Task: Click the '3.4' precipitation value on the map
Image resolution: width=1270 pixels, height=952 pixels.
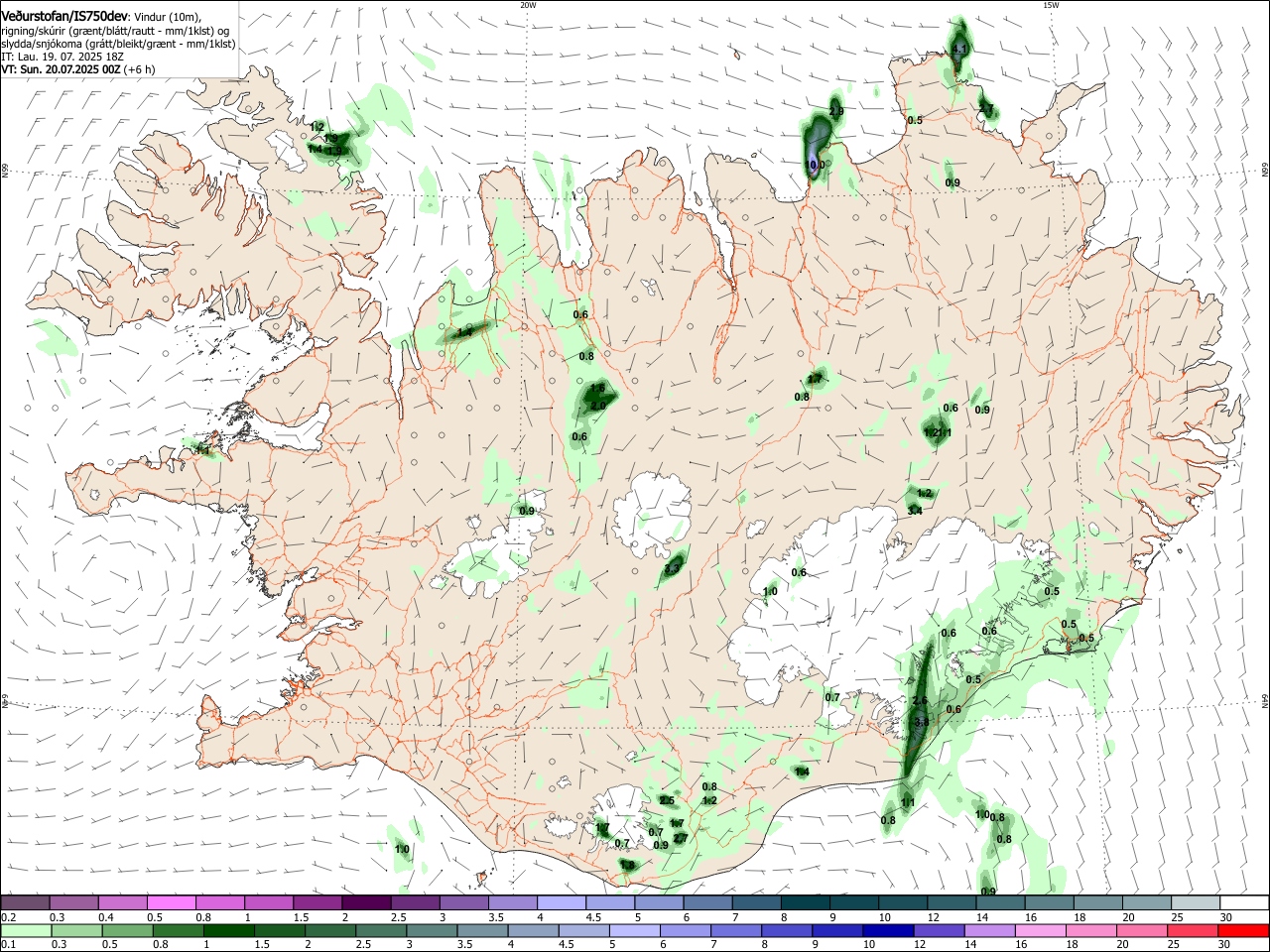Action: tap(915, 511)
